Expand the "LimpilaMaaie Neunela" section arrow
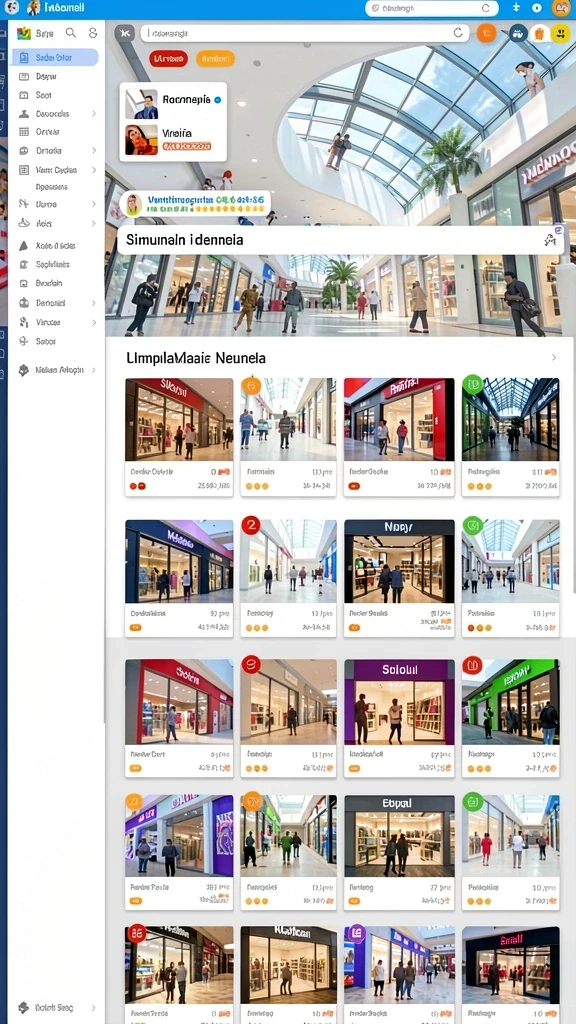The width and height of the screenshot is (576, 1024). coord(554,357)
